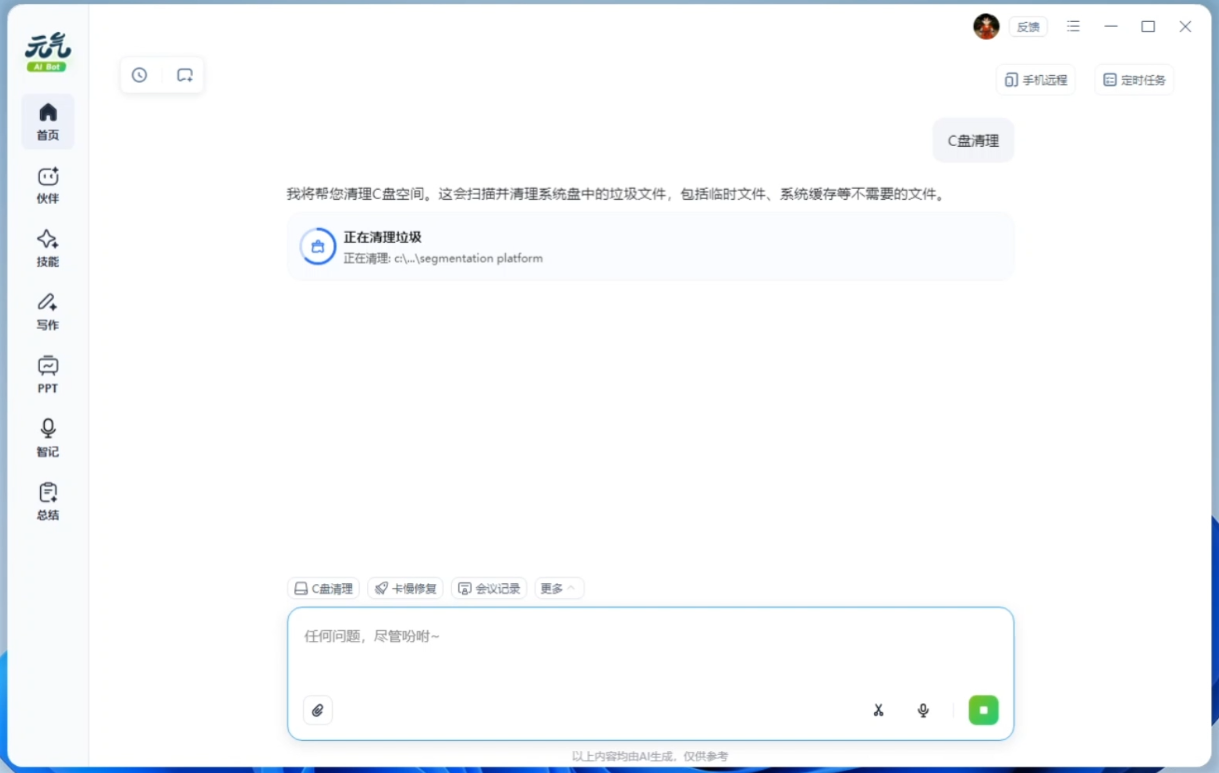The height and width of the screenshot is (773, 1219).
Task: Open the 写作 writing tool
Action: [x=48, y=312]
